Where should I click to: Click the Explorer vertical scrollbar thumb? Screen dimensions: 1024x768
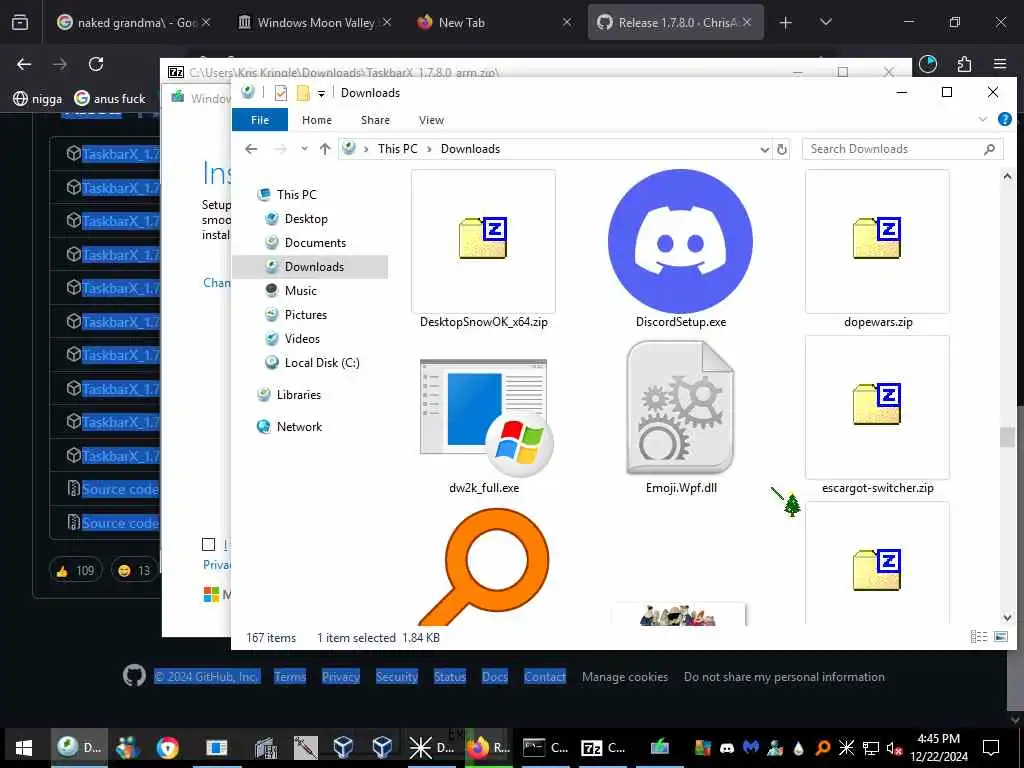1006,436
